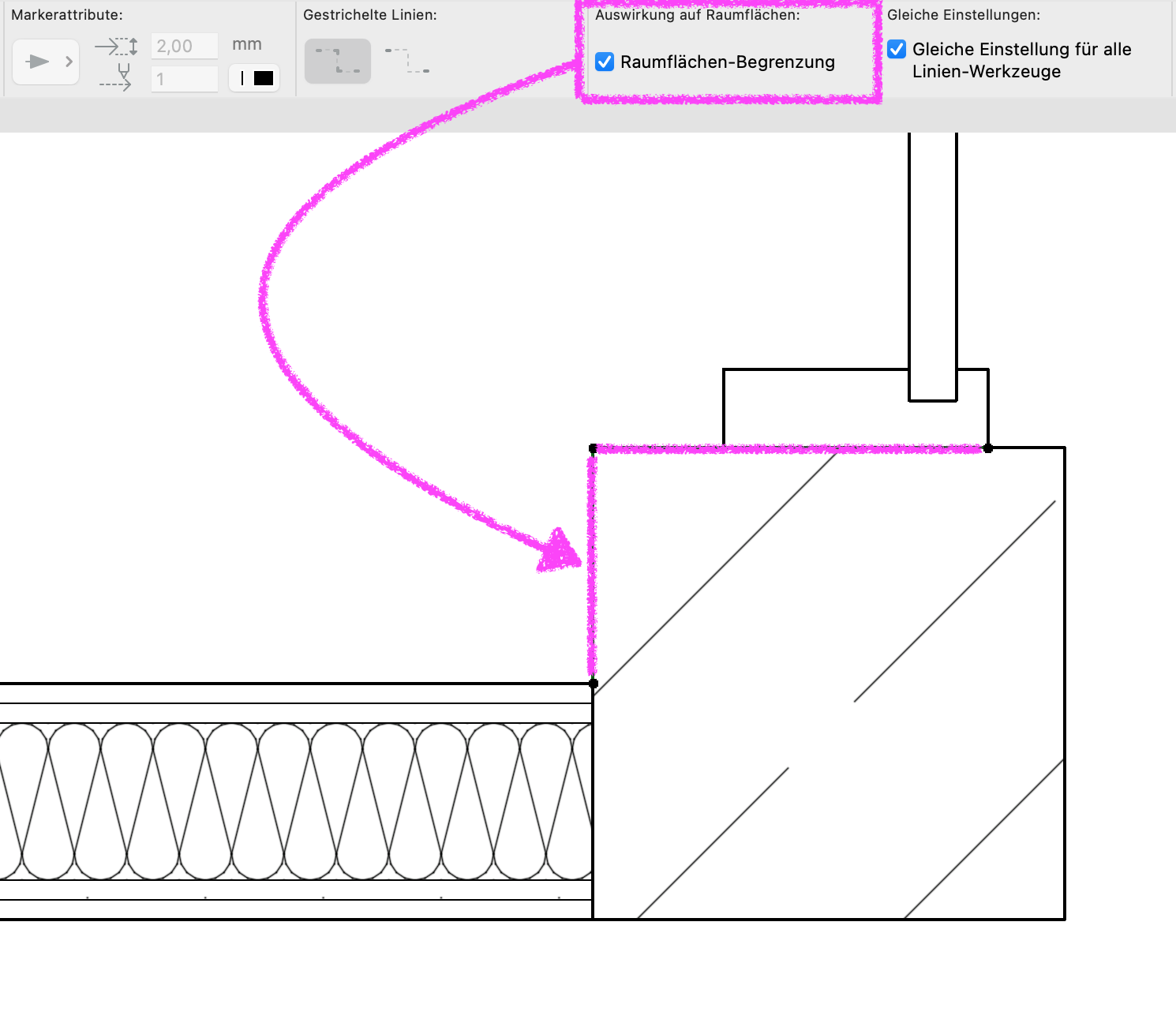The height and width of the screenshot is (1023, 1176).
Task: Click polyline end node on right
Action: [x=988, y=448]
